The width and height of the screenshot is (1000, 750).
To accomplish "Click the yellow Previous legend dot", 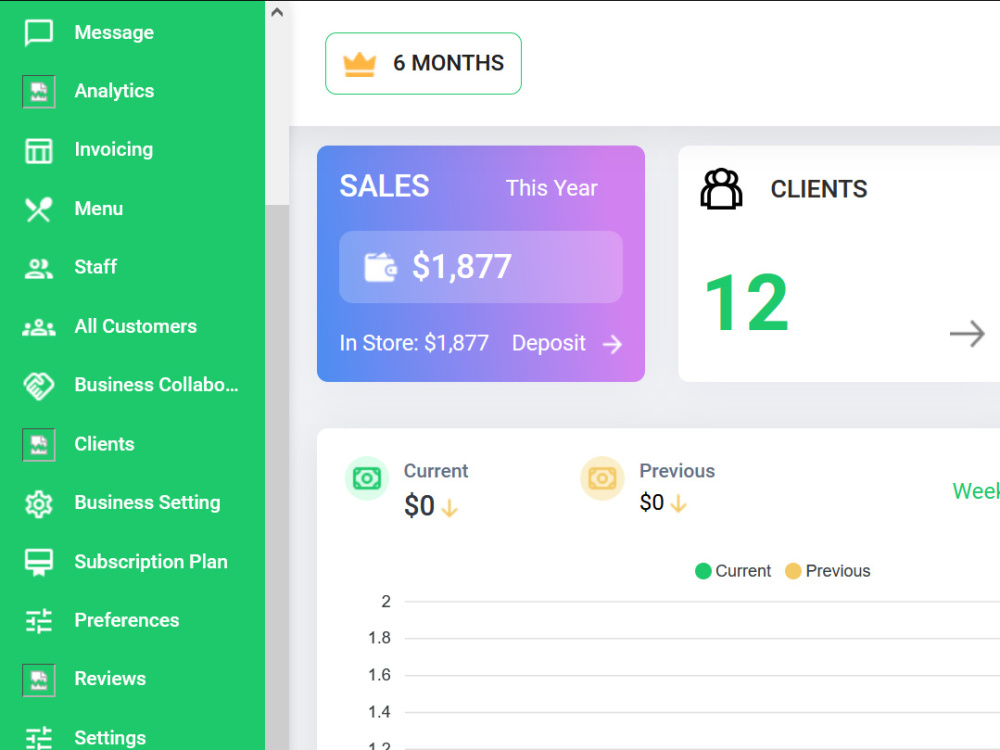I will click(793, 571).
